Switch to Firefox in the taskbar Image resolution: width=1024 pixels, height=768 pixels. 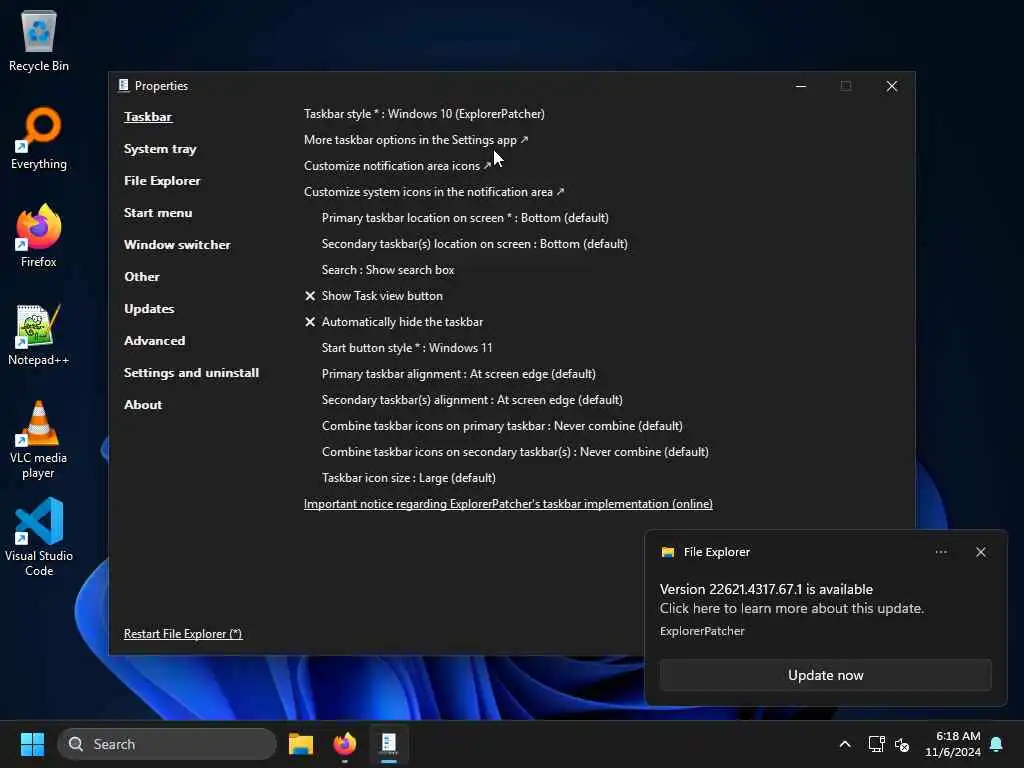click(x=345, y=744)
